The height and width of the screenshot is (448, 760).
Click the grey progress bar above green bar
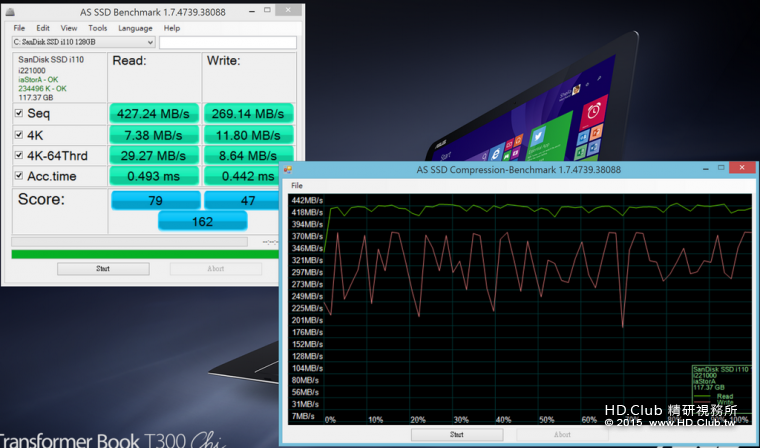(x=129, y=241)
